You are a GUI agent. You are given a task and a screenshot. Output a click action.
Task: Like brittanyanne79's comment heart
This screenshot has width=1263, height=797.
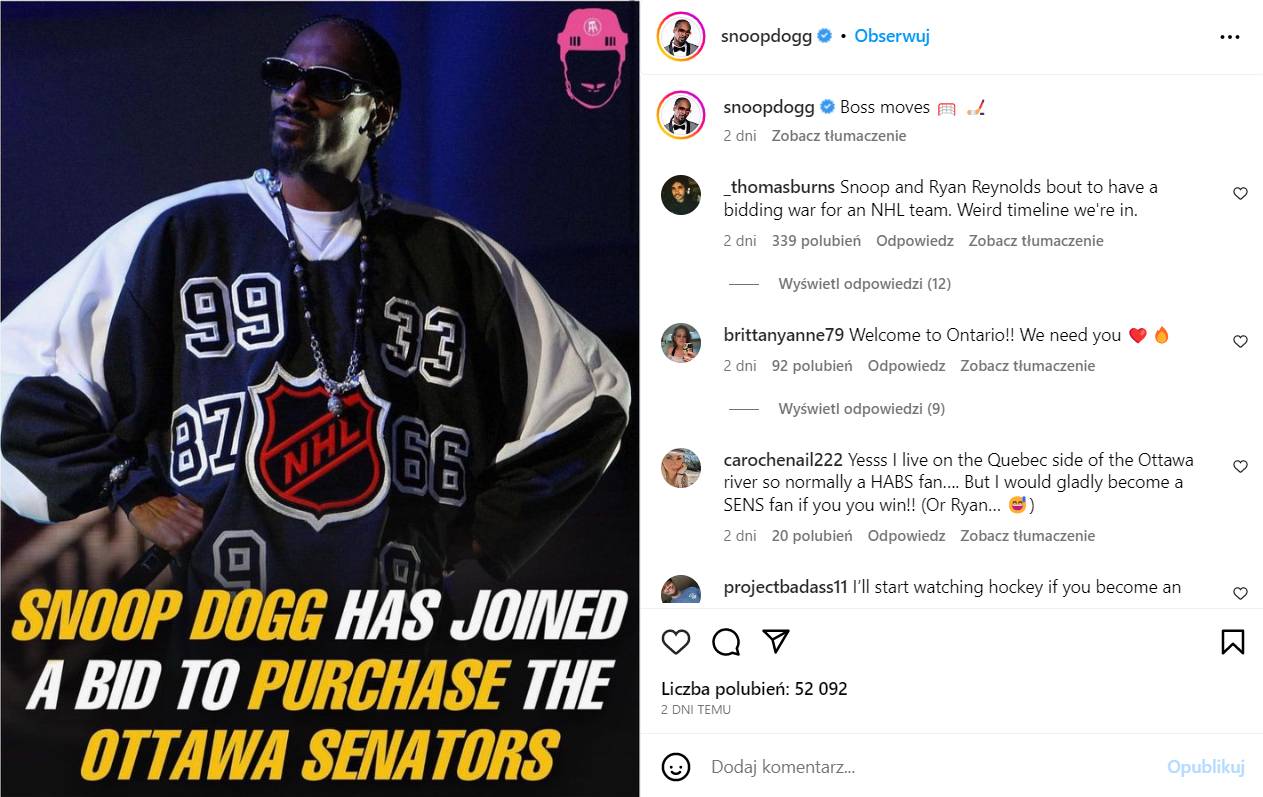(x=1240, y=341)
